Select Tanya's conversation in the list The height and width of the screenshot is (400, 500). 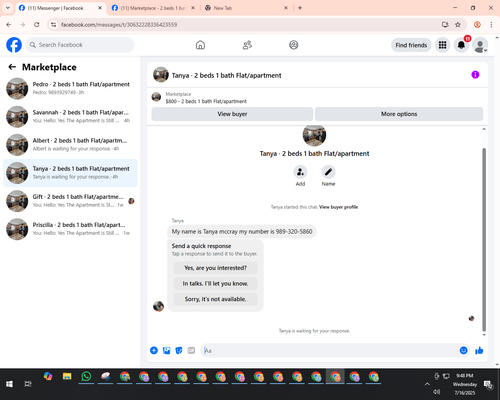pos(70,173)
